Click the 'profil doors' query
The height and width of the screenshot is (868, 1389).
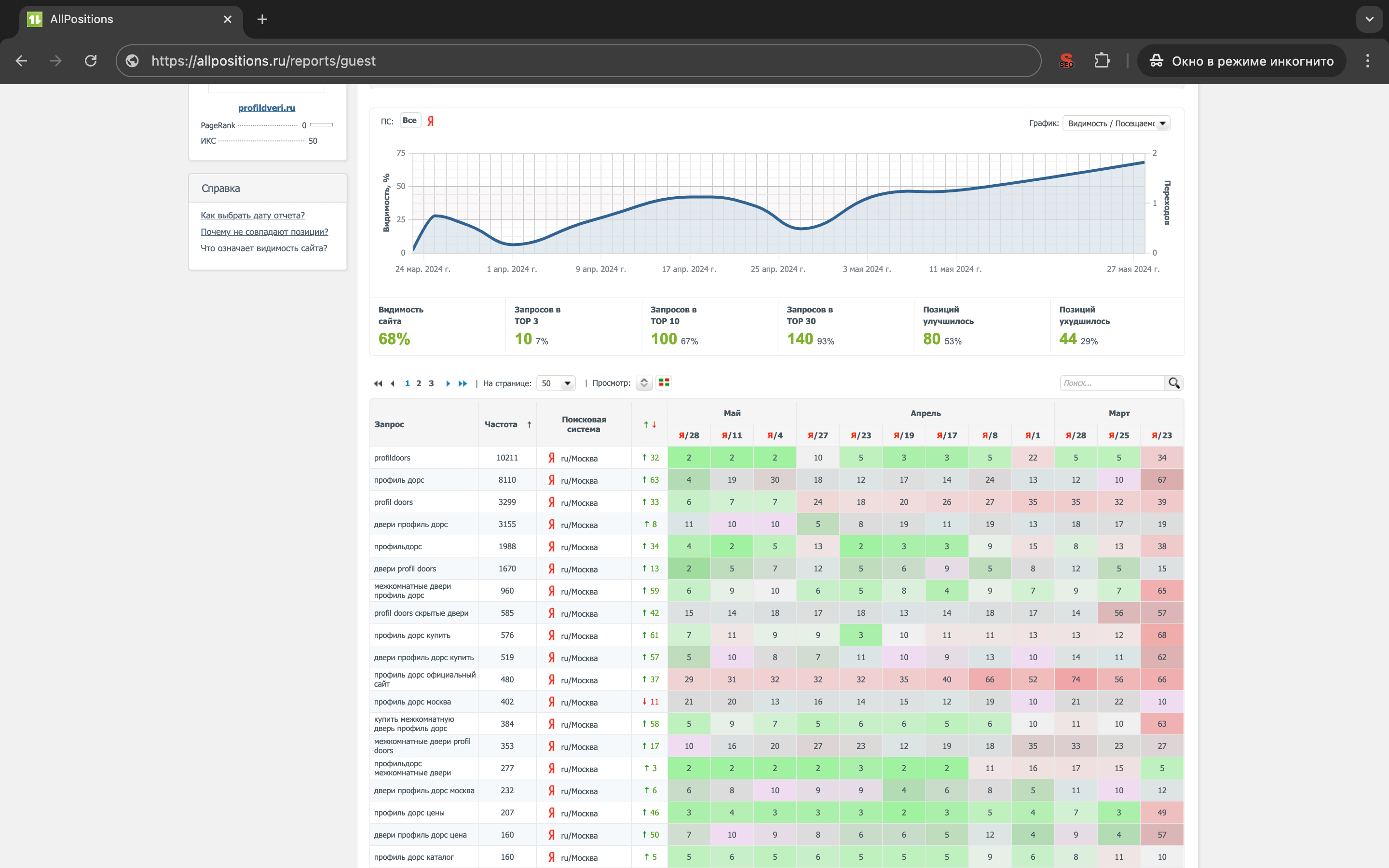394,502
